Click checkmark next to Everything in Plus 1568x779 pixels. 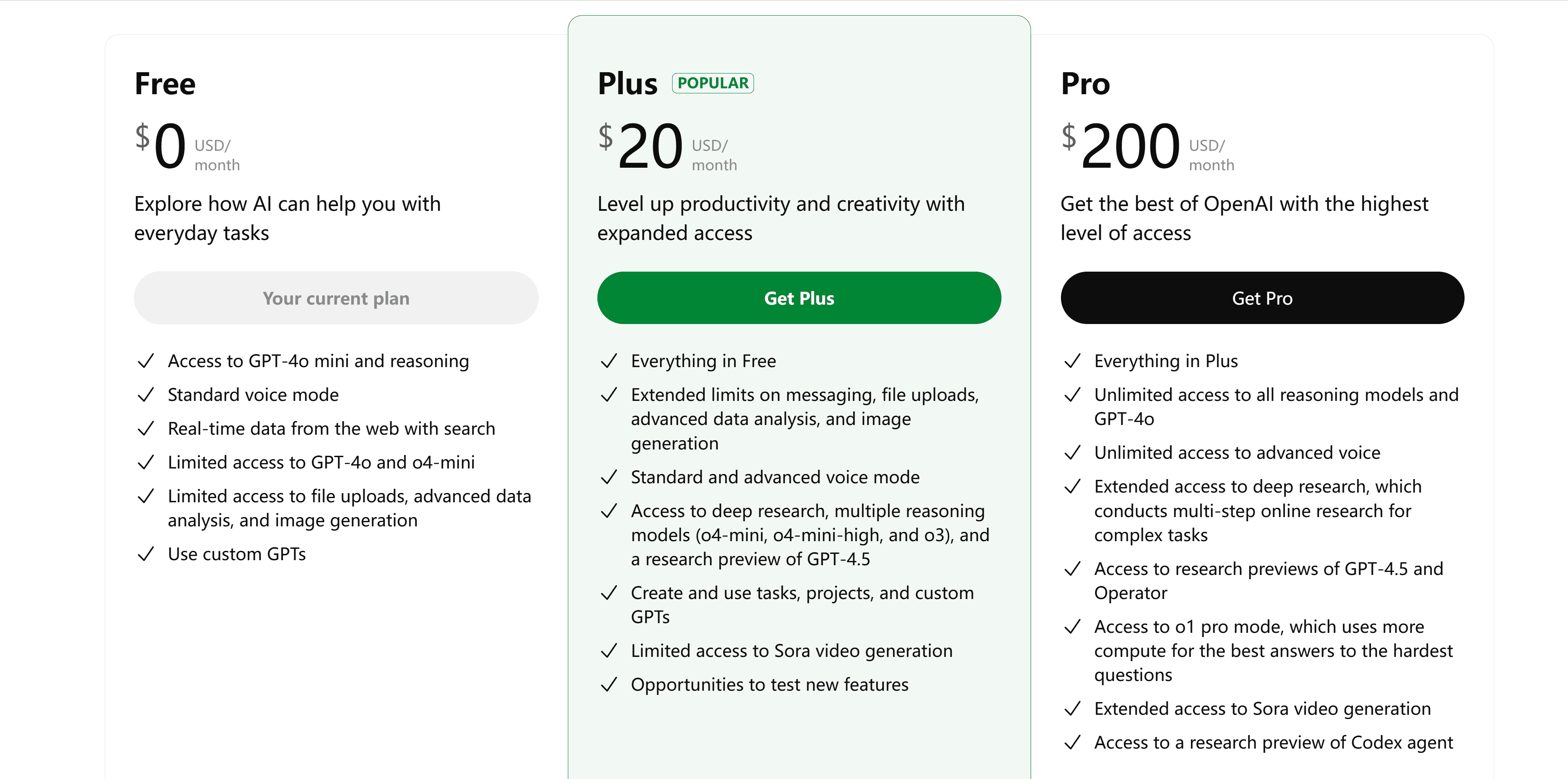coord(1072,361)
